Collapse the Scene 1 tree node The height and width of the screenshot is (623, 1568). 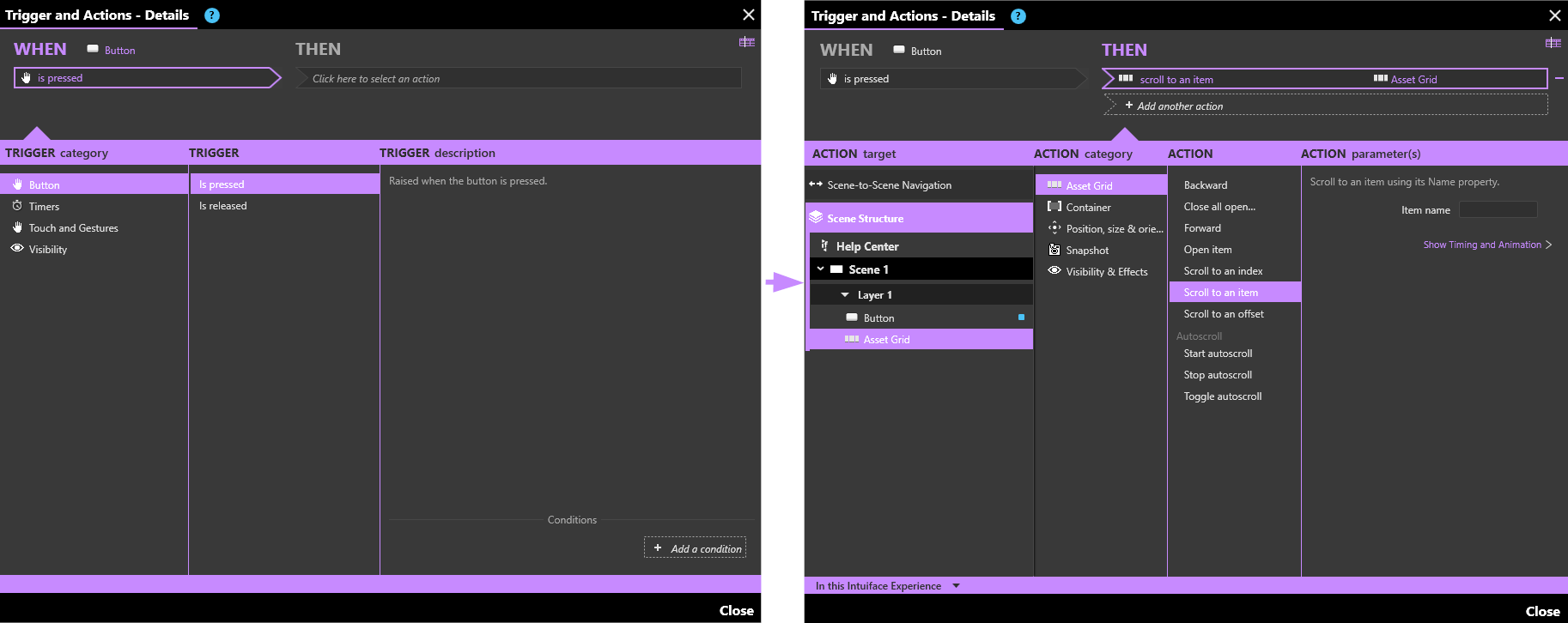tap(820, 269)
